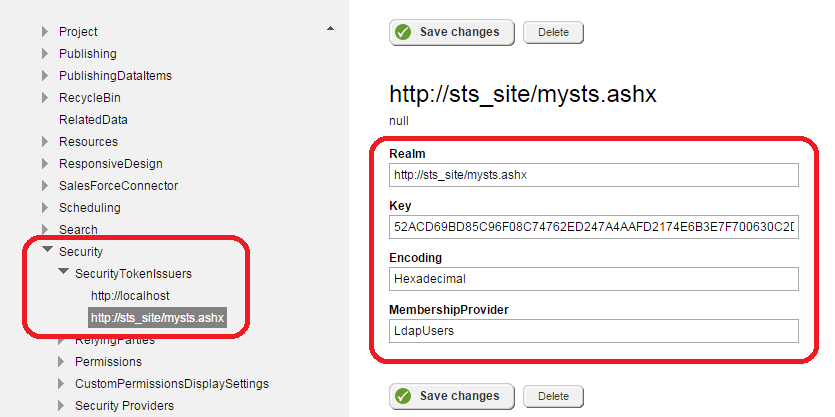Expand the Scheduling node arrow

[x=46, y=208]
